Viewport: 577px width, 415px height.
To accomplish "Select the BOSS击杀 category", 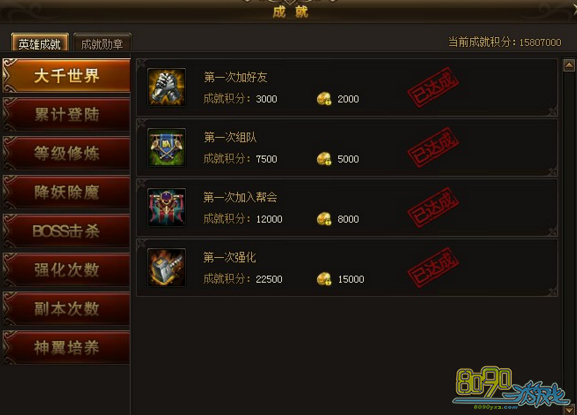I will [x=66, y=231].
